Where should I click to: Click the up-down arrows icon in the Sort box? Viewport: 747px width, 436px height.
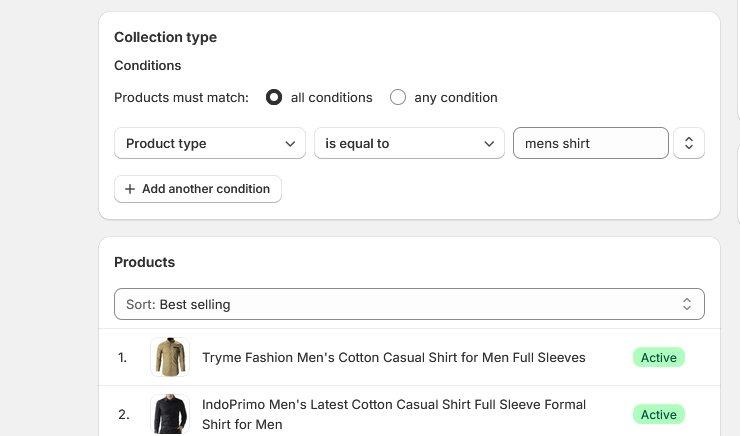click(x=687, y=304)
